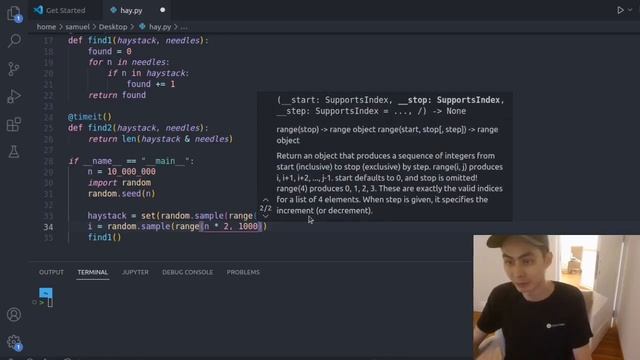Open the Run and Debug view
Viewport: 640px width, 360px height.
[14, 96]
